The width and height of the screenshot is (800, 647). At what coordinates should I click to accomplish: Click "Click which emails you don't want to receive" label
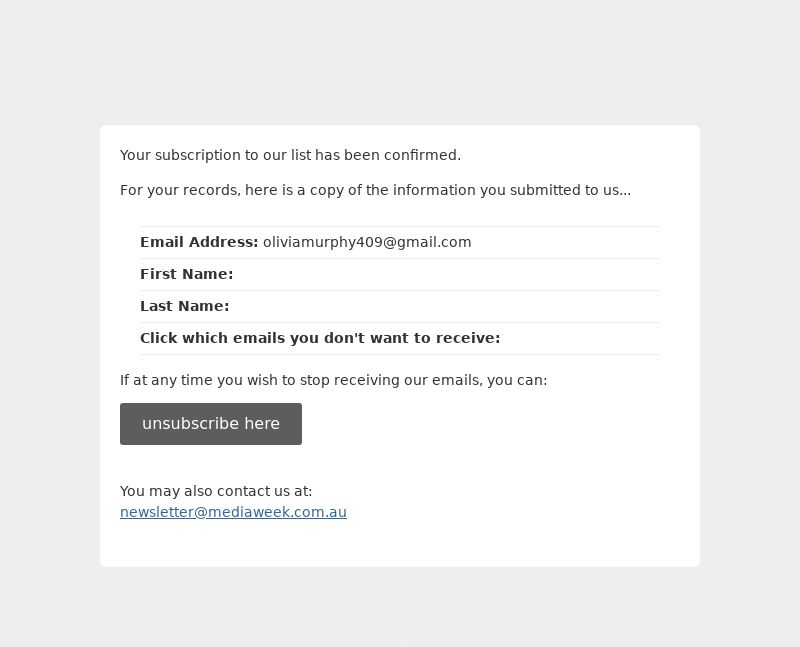320,338
